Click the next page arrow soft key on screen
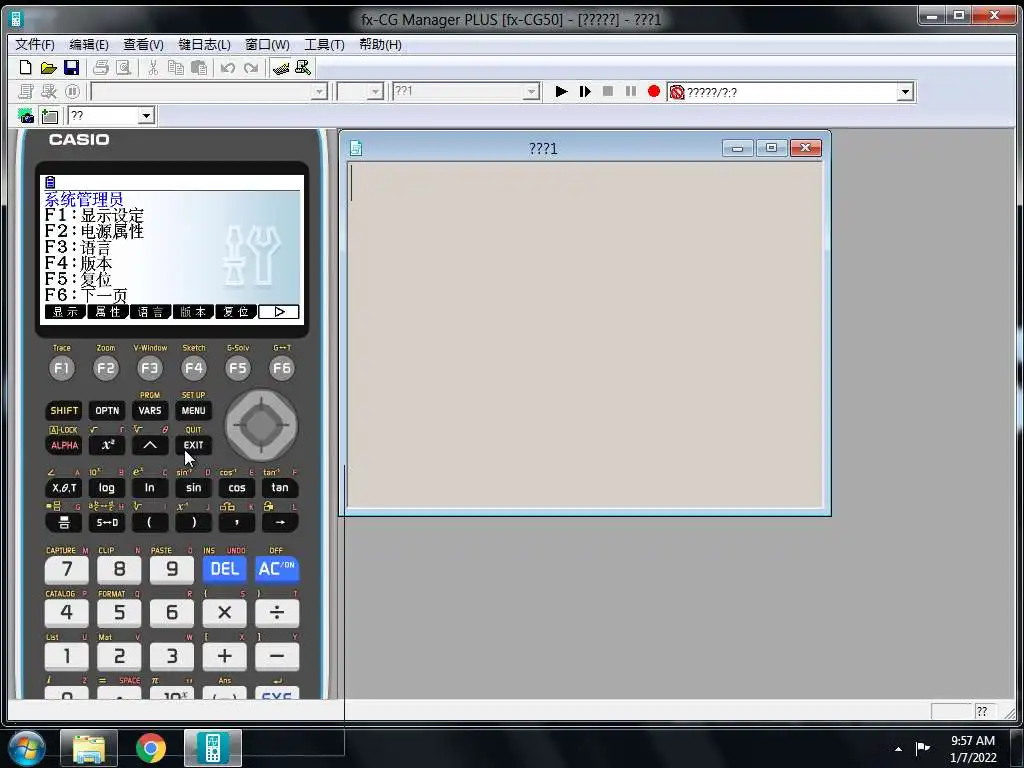 click(279, 312)
